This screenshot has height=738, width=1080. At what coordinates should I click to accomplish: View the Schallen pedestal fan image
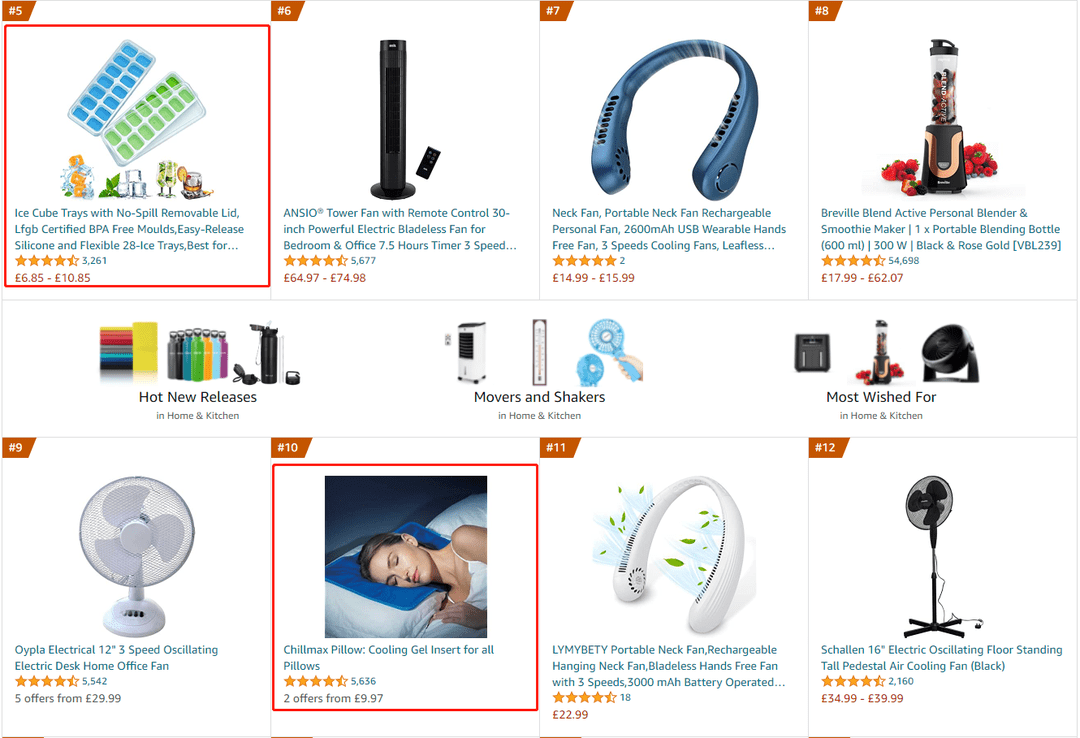click(942, 556)
